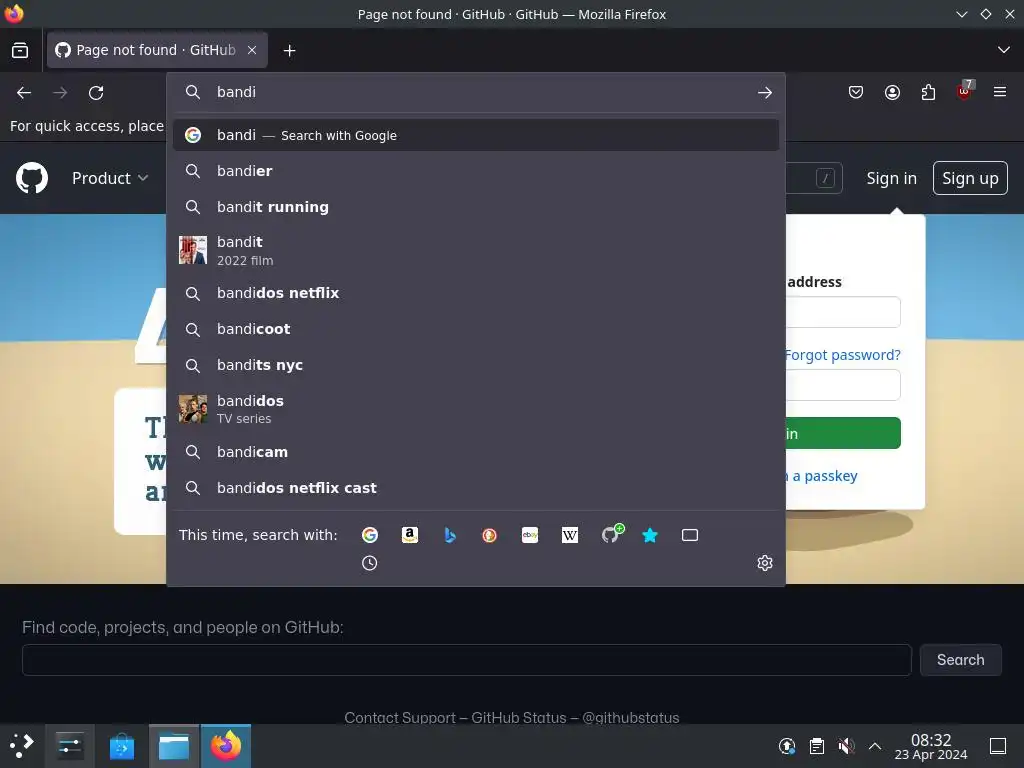The height and width of the screenshot is (768, 1024).
Task: Open the Pocket save button
Action: [x=856, y=92]
